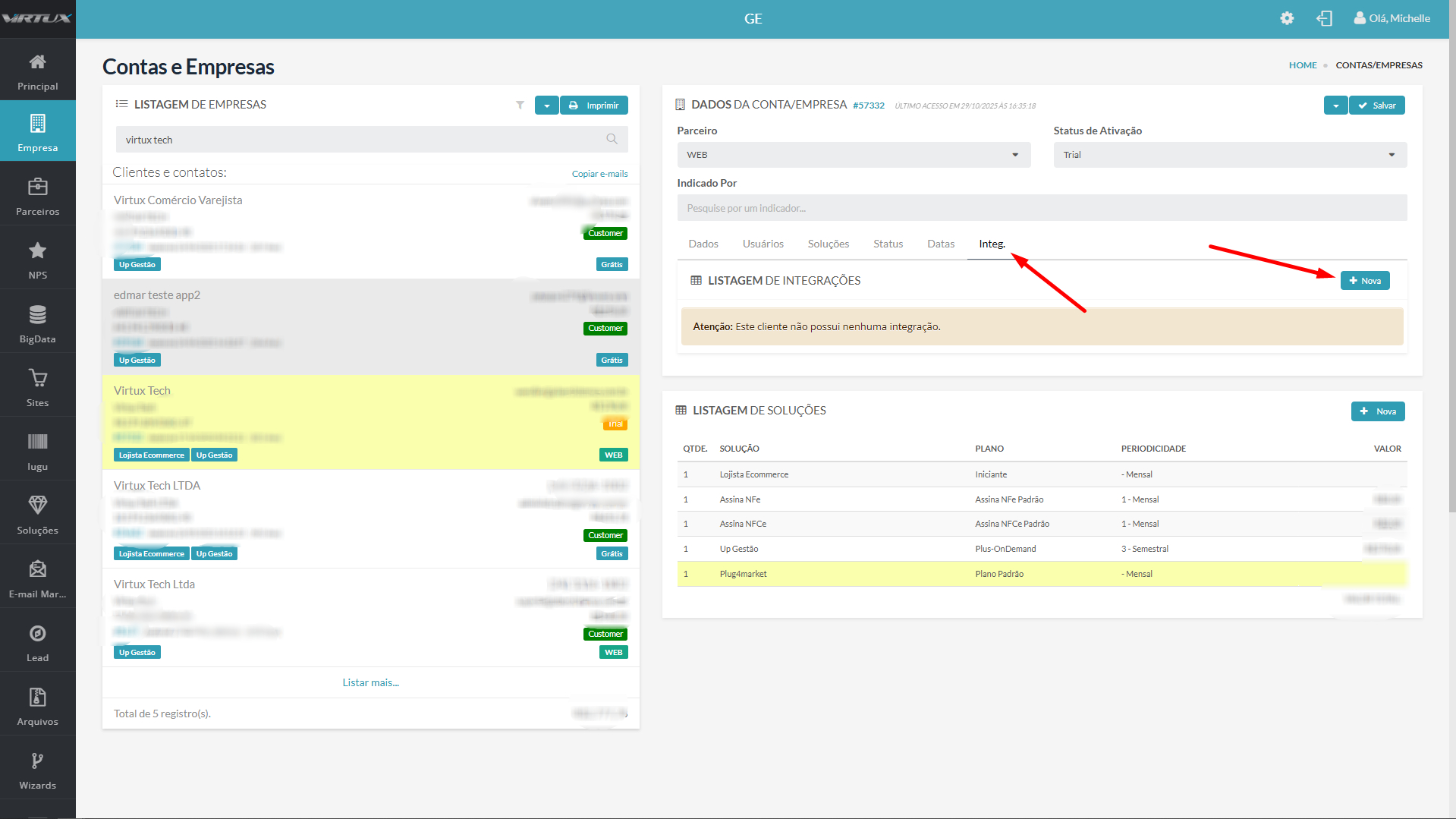
Task: Expand the dropdown arrow beside Imprimir
Action: pyautogui.click(x=546, y=106)
